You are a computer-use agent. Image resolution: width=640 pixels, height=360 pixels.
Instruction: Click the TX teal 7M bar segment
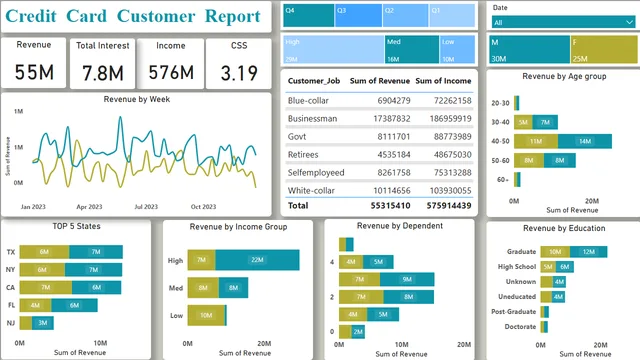pos(96,252)
